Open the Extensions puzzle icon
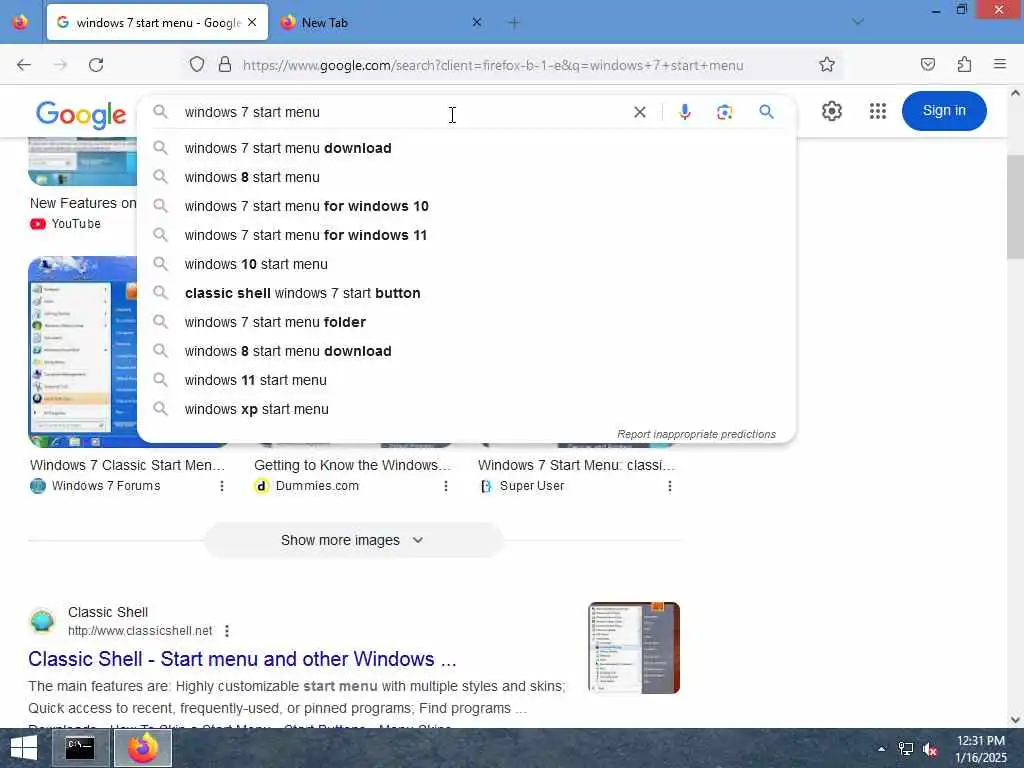 click(x=964, y=65)
